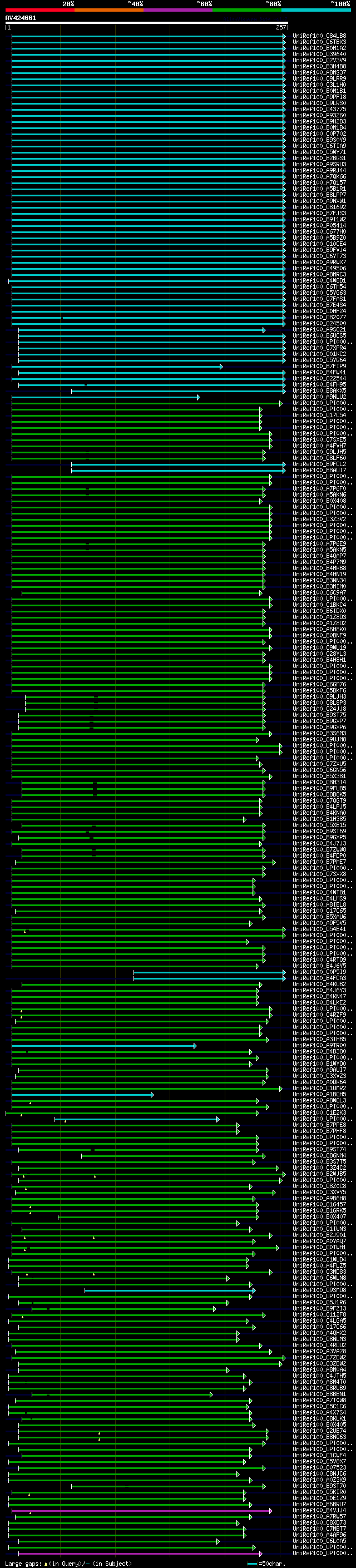This screenshot has width=356, height=1568.
Task: Select hit UniRef100_B2BGS1
Action: (319, 159)
